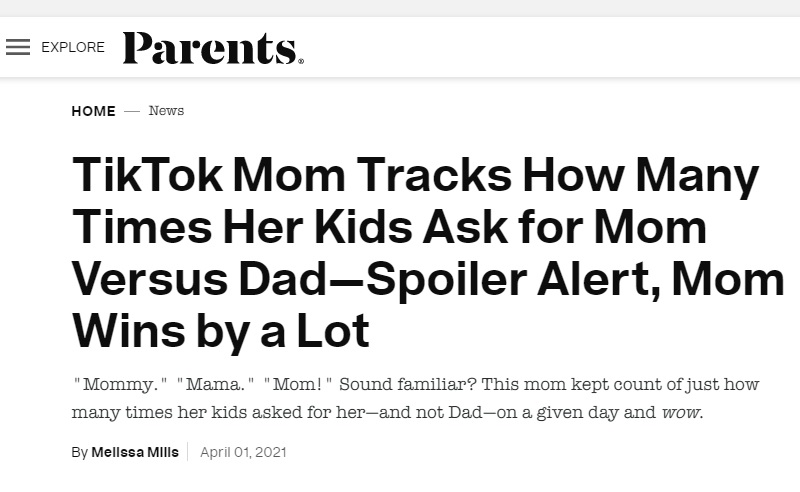Click the word "By" before the author name

[79, 452]
